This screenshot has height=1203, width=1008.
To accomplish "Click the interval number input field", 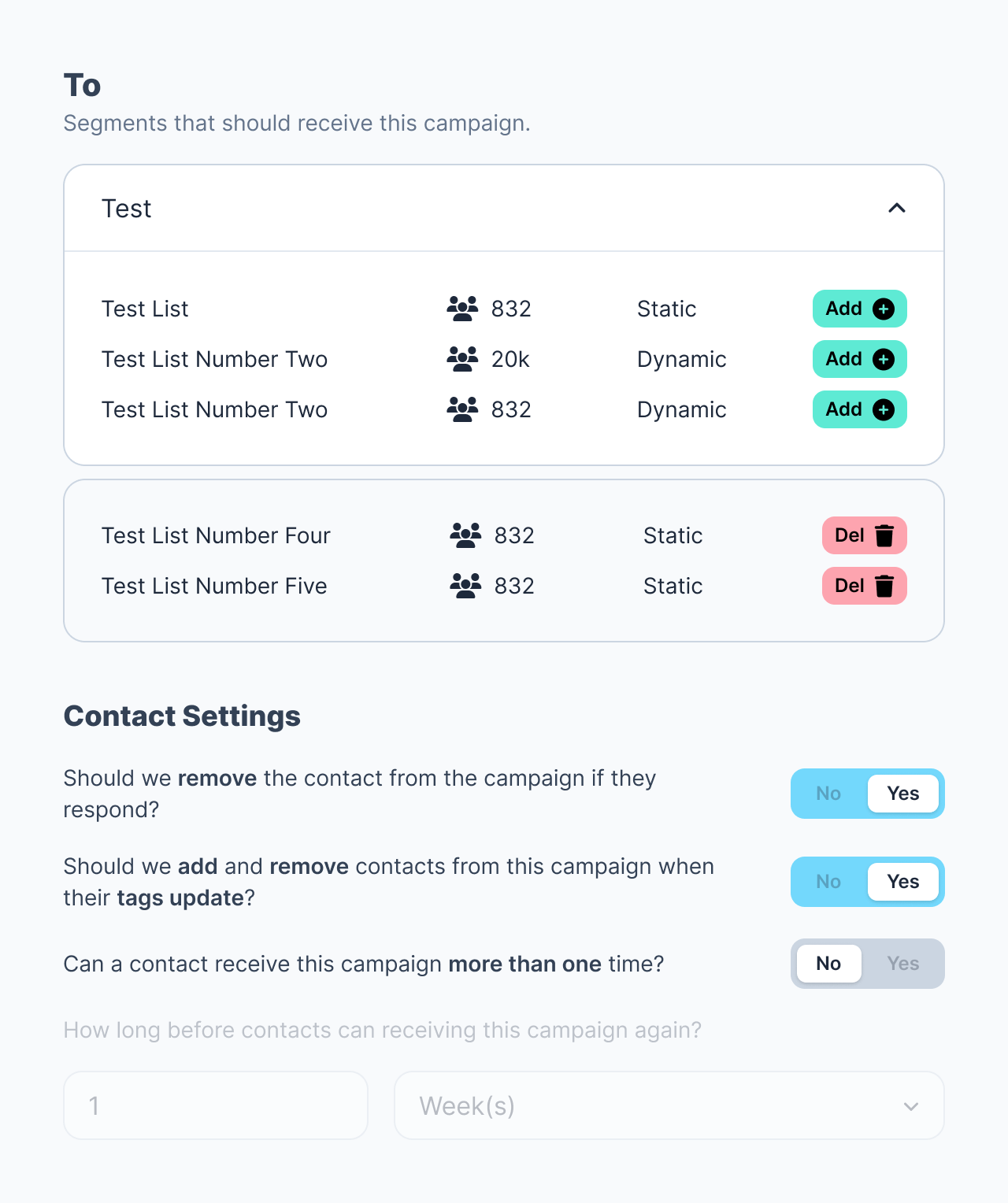I will [x=215, y=1105].
